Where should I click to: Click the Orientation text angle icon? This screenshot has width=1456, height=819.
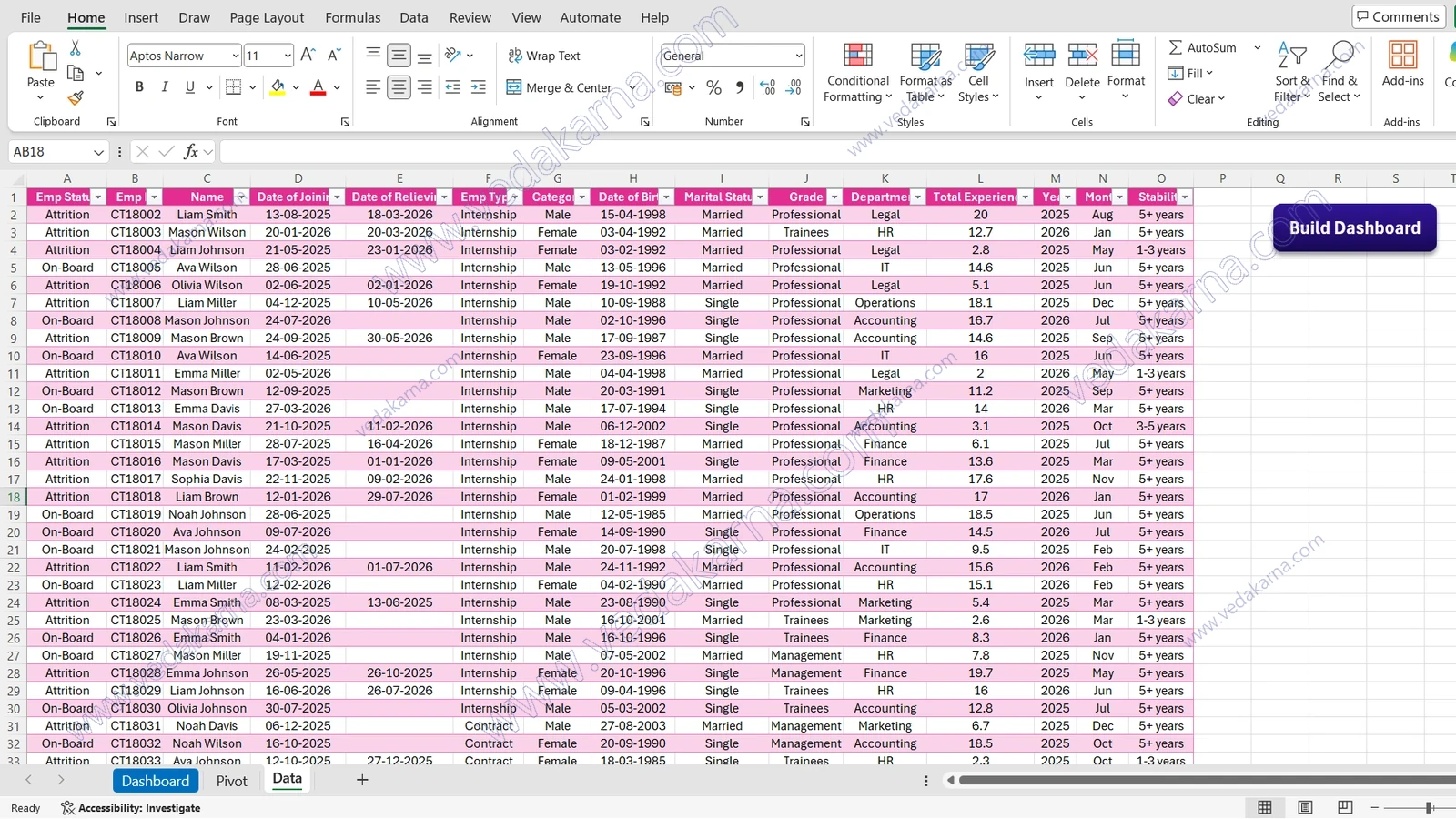453,56
